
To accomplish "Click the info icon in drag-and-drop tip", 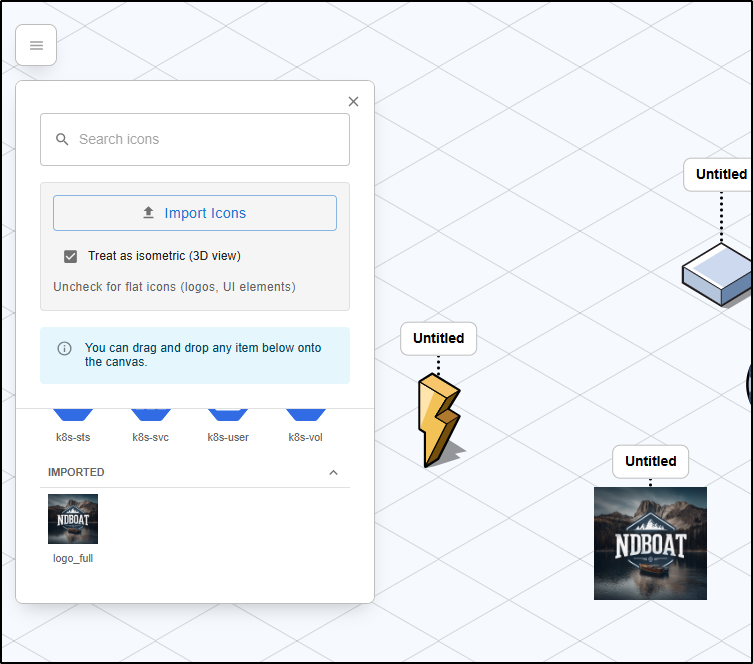I will pos(64,348).
